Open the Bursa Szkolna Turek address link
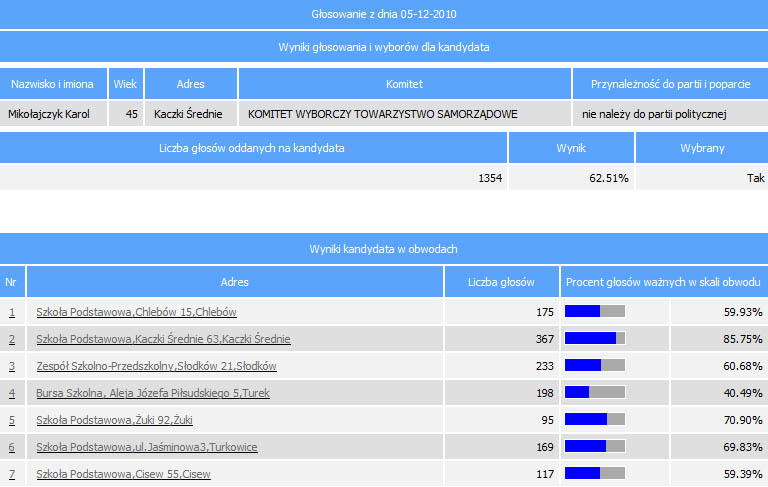 (x=152, y=393)
